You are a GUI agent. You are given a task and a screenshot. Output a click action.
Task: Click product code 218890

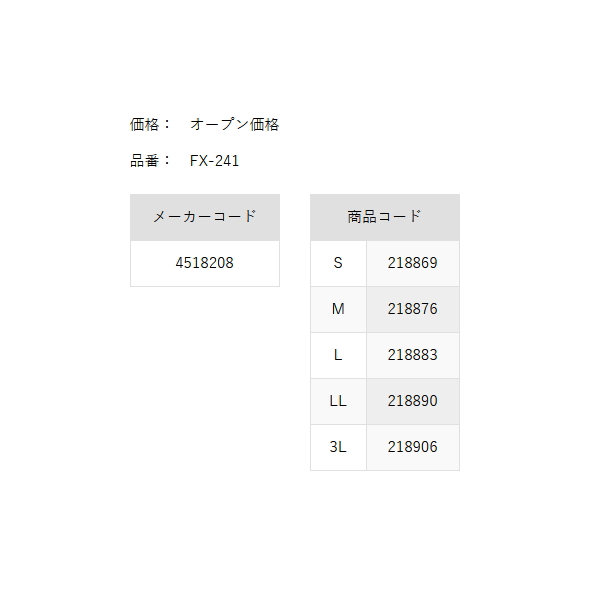coord(413,401)
